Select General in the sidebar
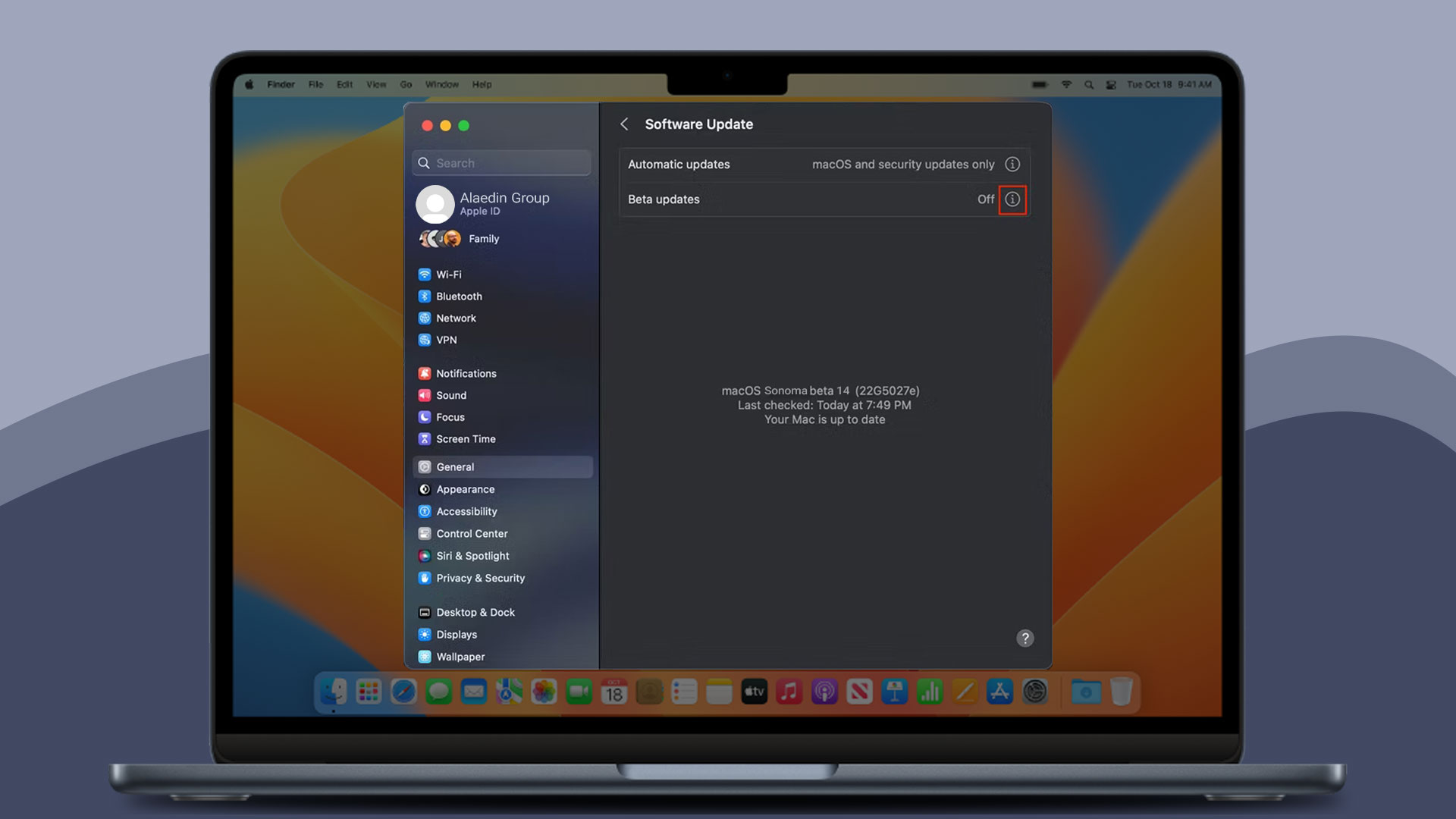Image resolution: width=1456 pixels, height=819 pixels. coord(502,467)
